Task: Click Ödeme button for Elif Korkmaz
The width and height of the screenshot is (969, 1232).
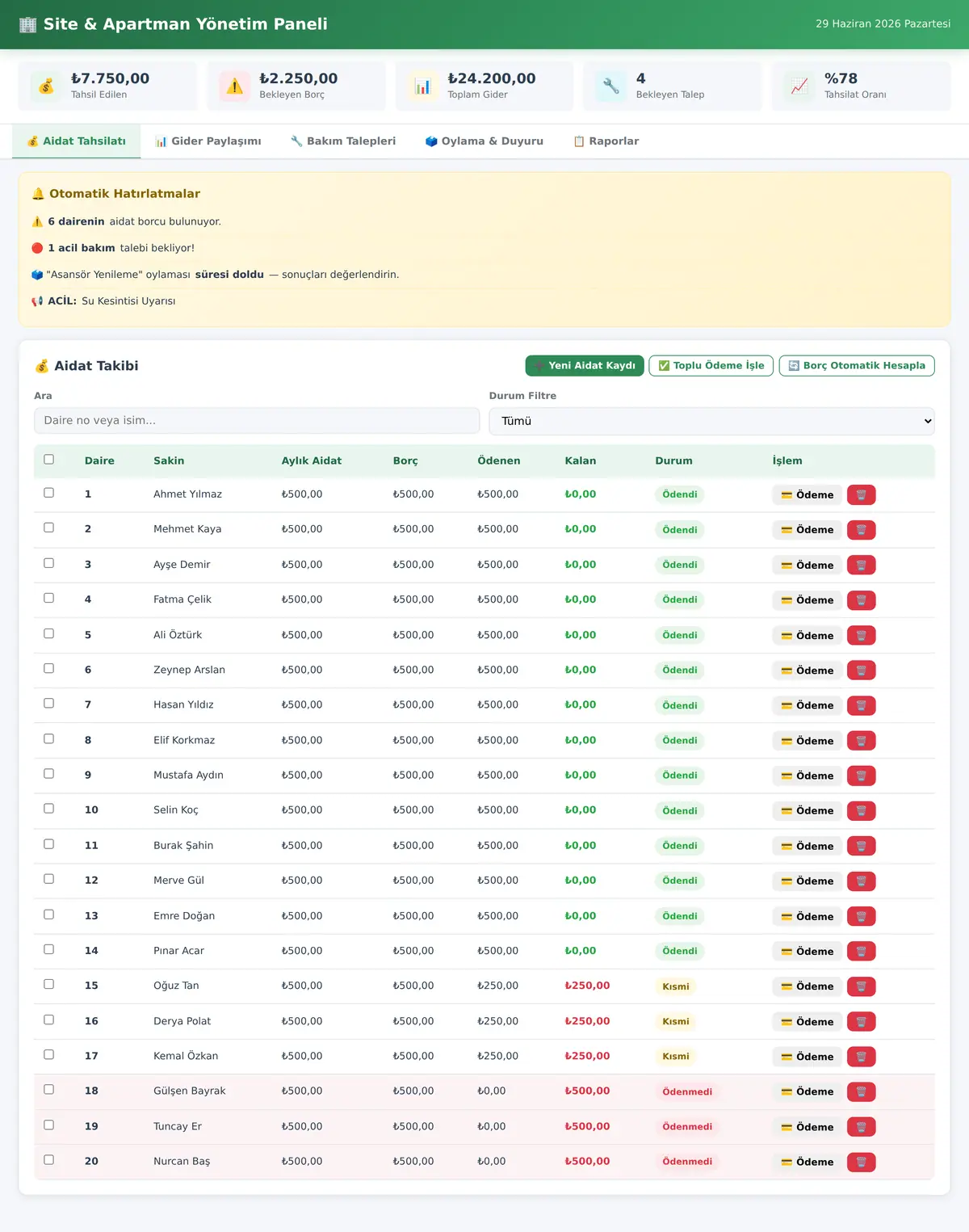Action: [x=807, y=741]
